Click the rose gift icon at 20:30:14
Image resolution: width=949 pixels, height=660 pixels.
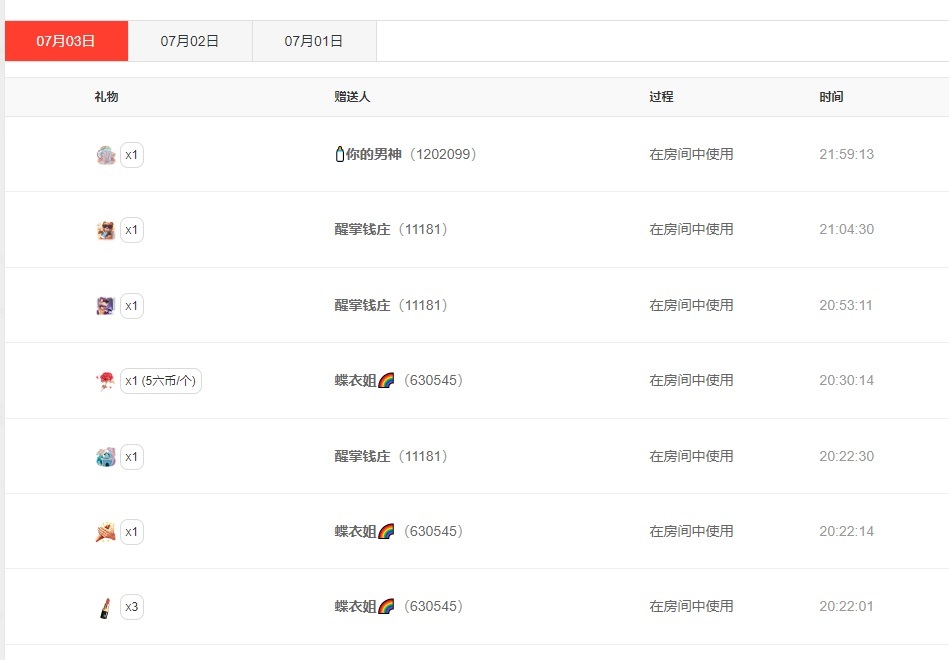[106, 381]
